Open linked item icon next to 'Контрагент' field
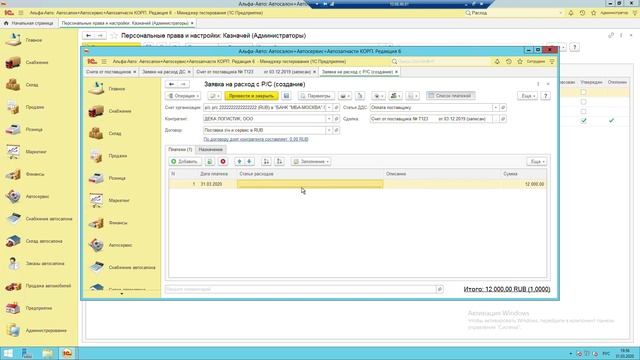This screenshot has width=640, height=360. pyautogui.click(x=336, y=119)
